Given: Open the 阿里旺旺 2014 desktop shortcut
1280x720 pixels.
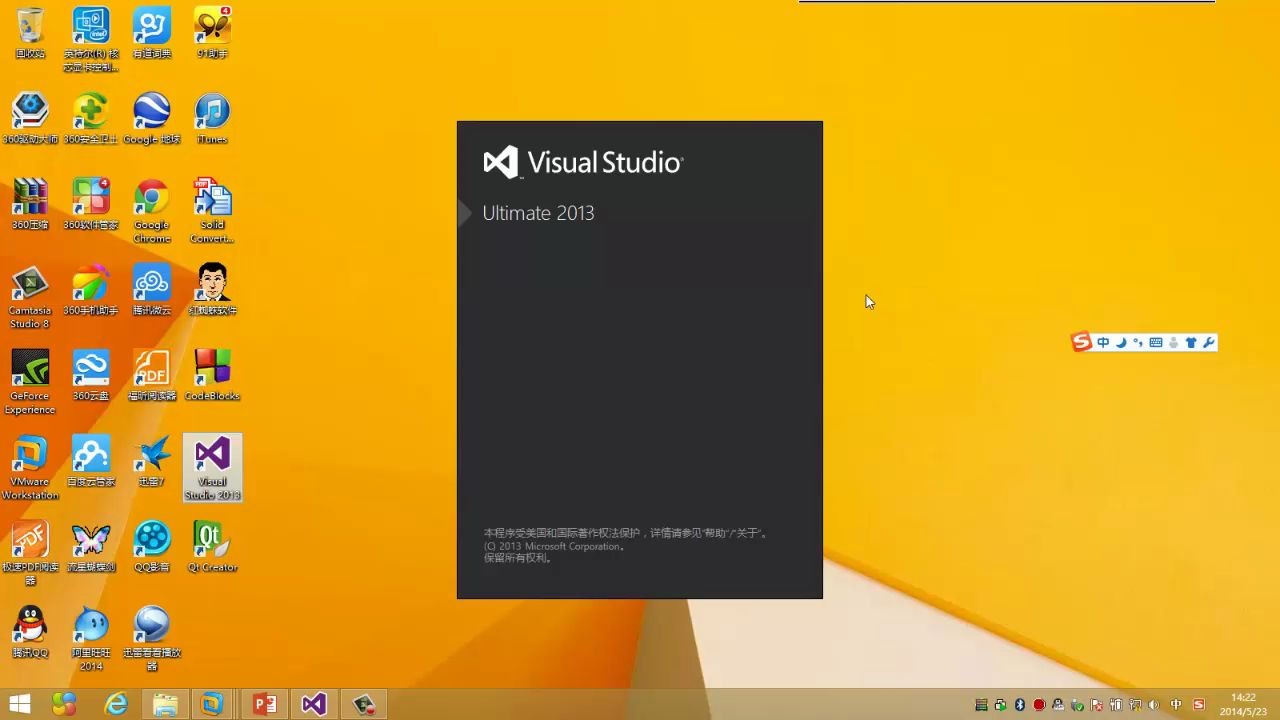Looking at the screenshot, I should [x=91, y=639].
